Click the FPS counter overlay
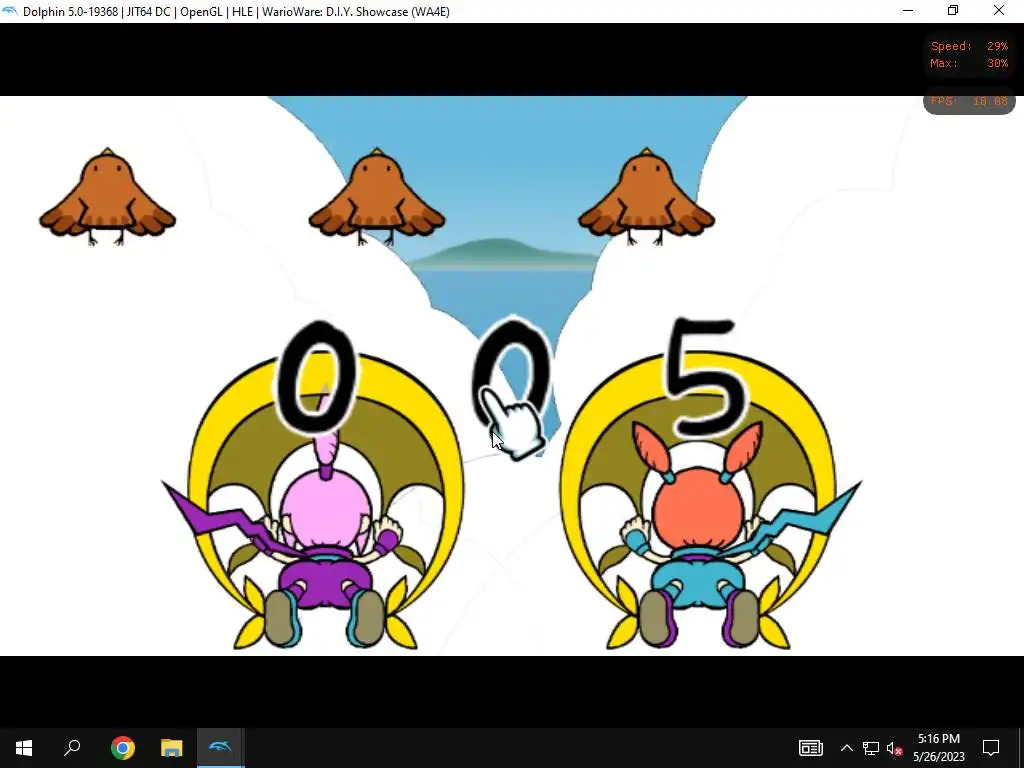Image resolution: width=1024 pixels, height=768 pixels. tap(969, 101)
